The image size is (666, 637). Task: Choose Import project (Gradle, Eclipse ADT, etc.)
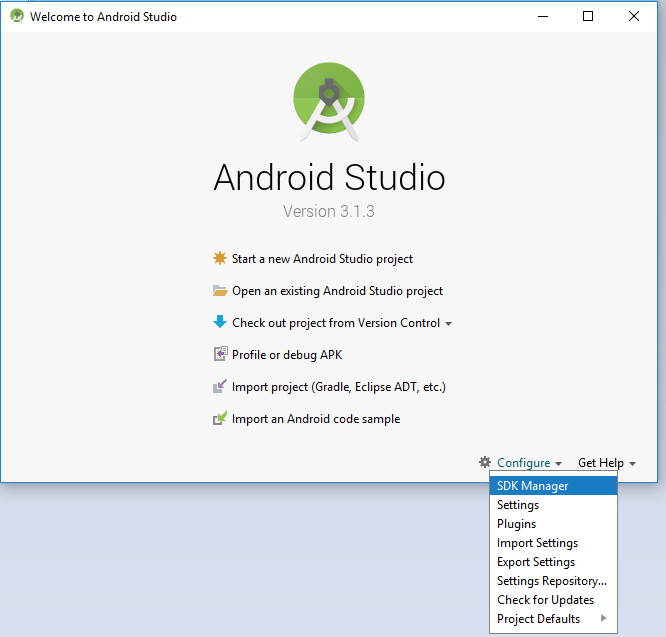click(x=339, y=387)
